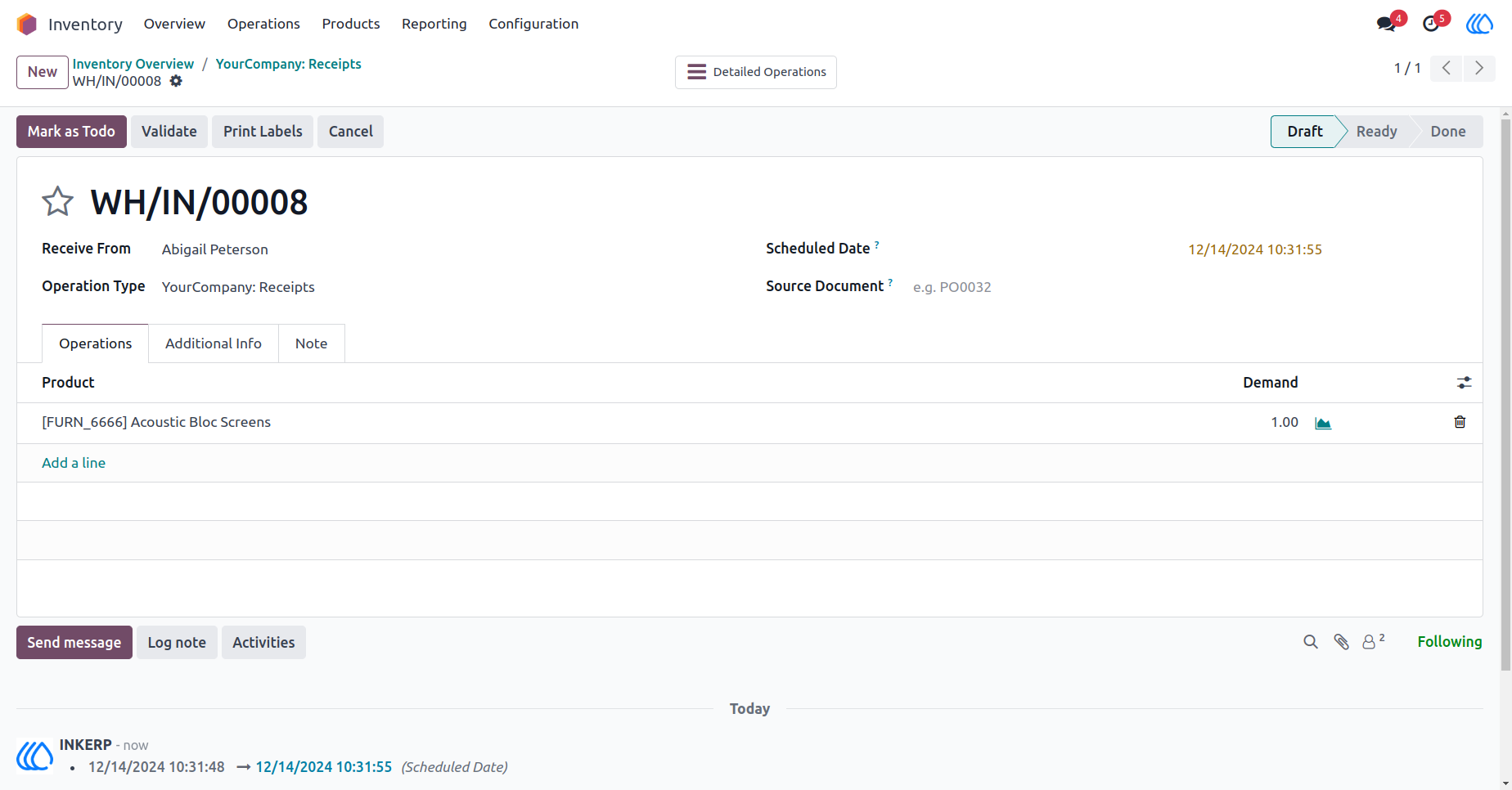Click Log note
The image size is (1512, 790).
[x=177, y=643]
